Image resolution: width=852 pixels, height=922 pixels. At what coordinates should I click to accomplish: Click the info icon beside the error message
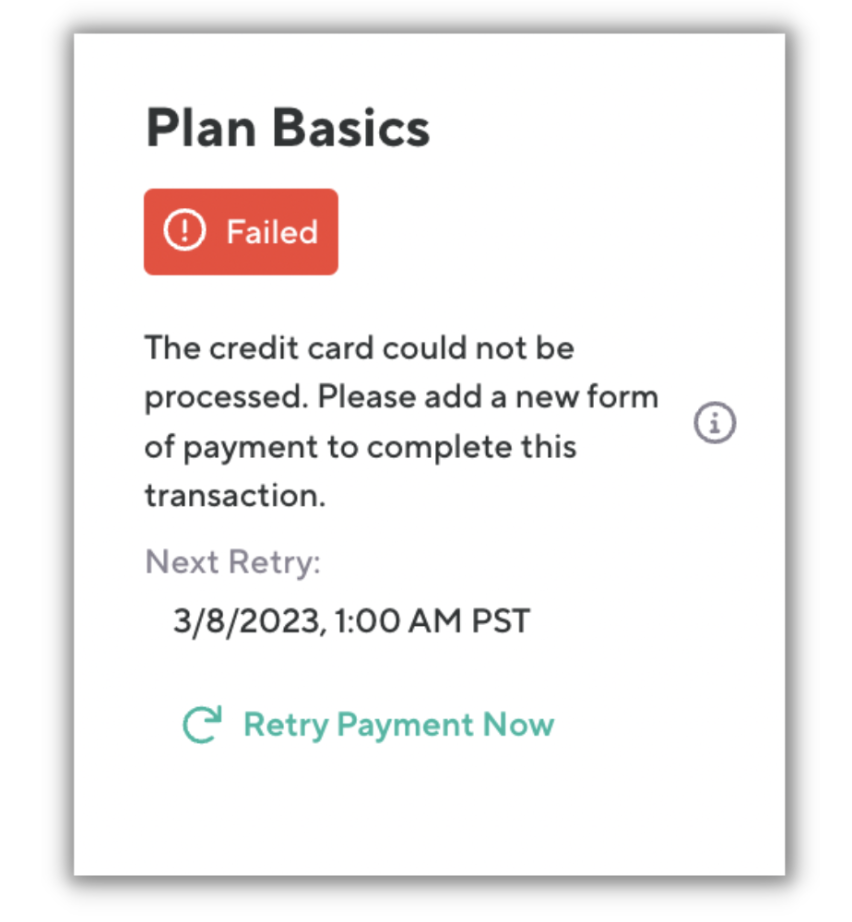click(x=715, y=424)
